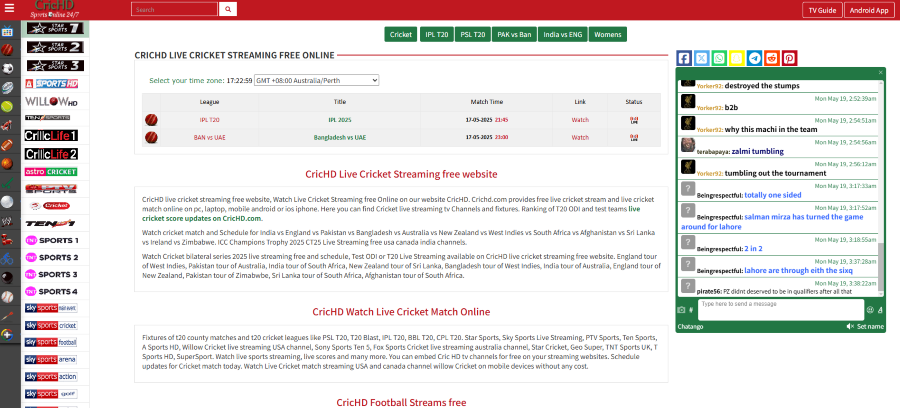The height and width of the screenshot is (408, 900).
Task: Open the Cricket category tab
Action: pos(401,34)
